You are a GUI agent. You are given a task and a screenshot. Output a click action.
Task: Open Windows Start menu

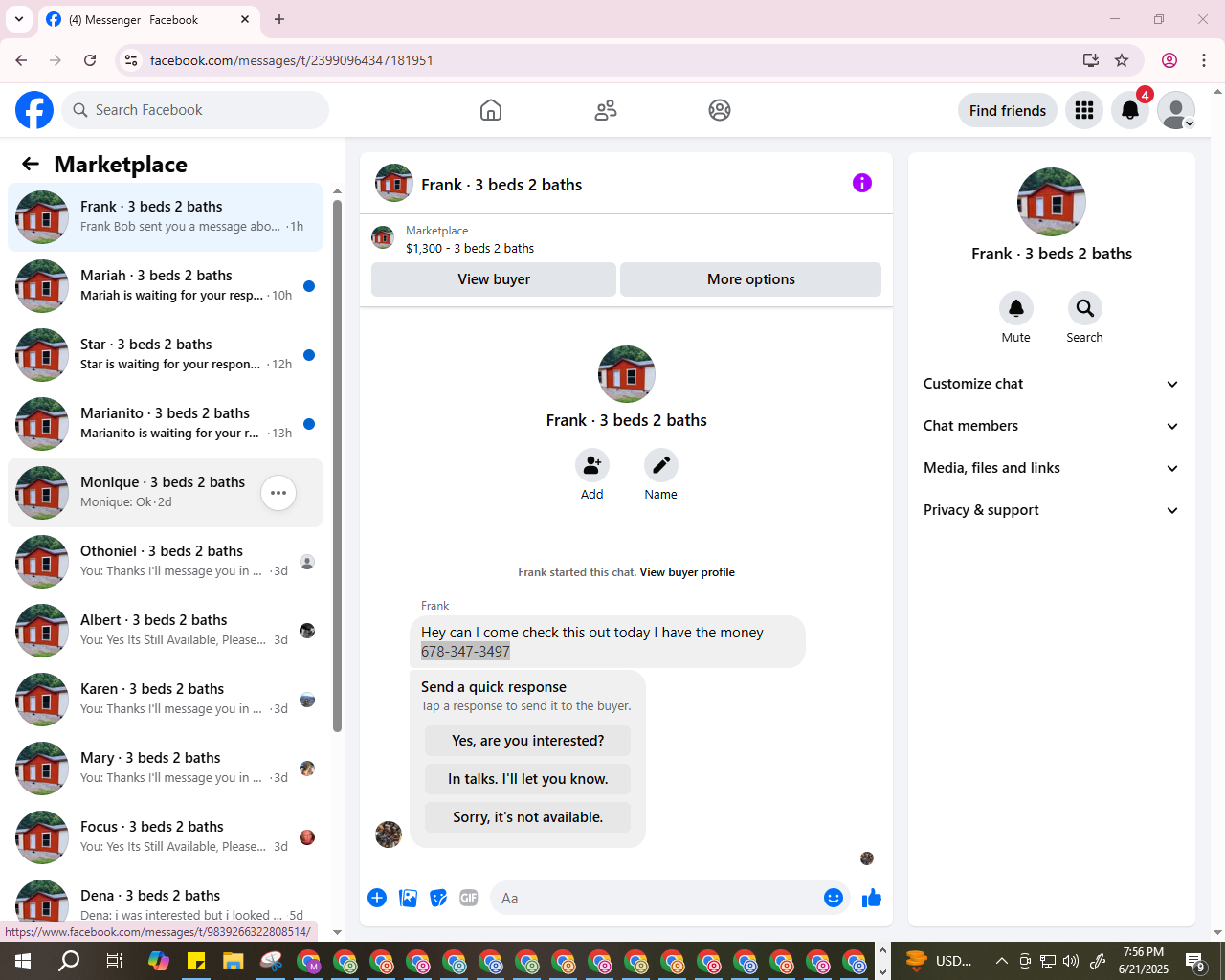pos(23,961)
